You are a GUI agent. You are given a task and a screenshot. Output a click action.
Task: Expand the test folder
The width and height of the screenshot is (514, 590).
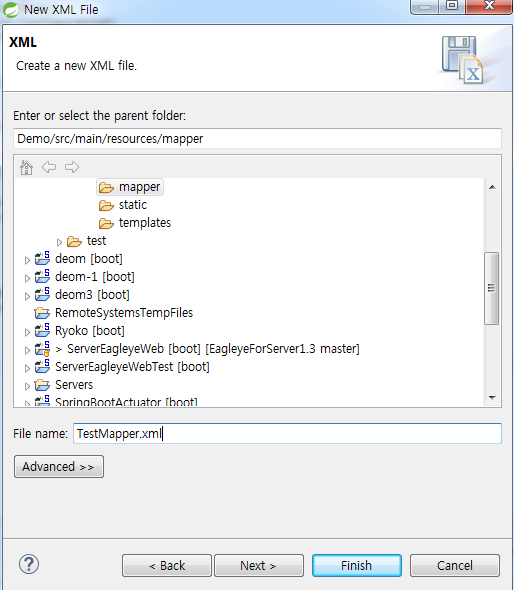59,242
